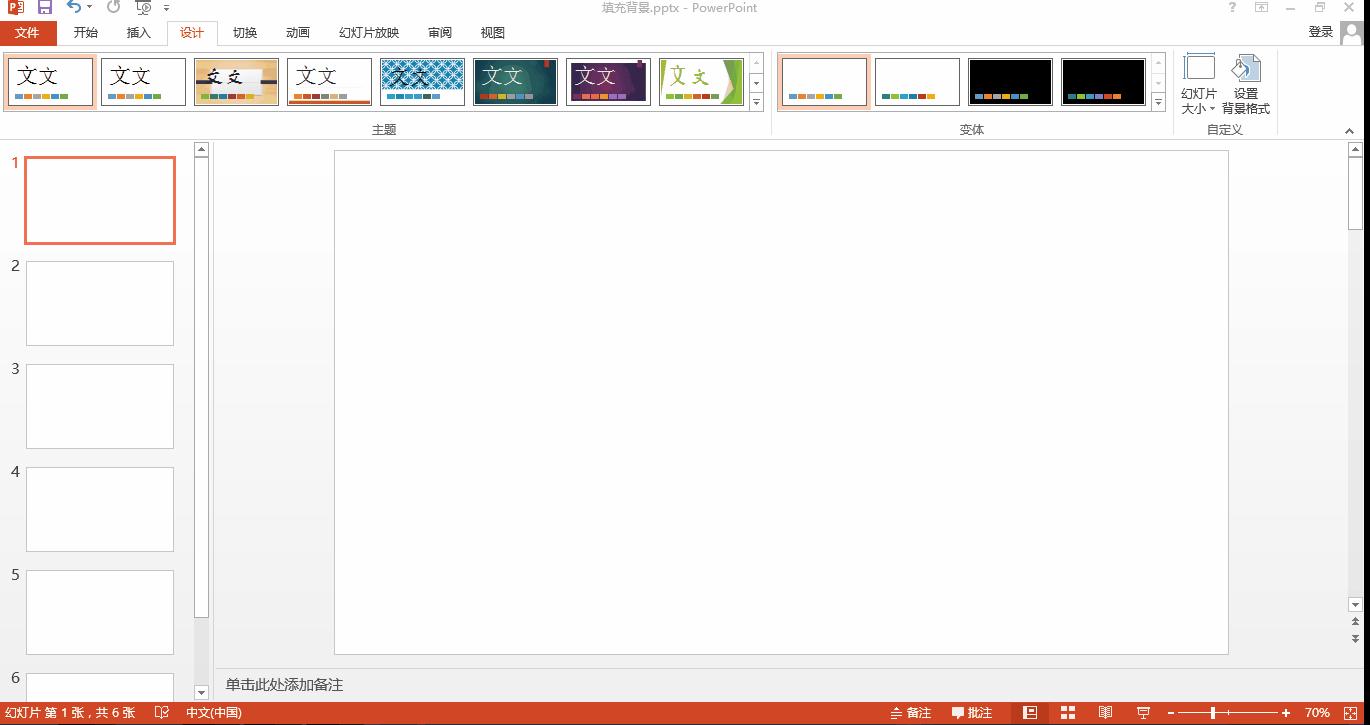Image resolution: width=1370 pixels, height=725 pixels.
Task: Toggle the Comments (批注) pane
Action: (972, 713)
